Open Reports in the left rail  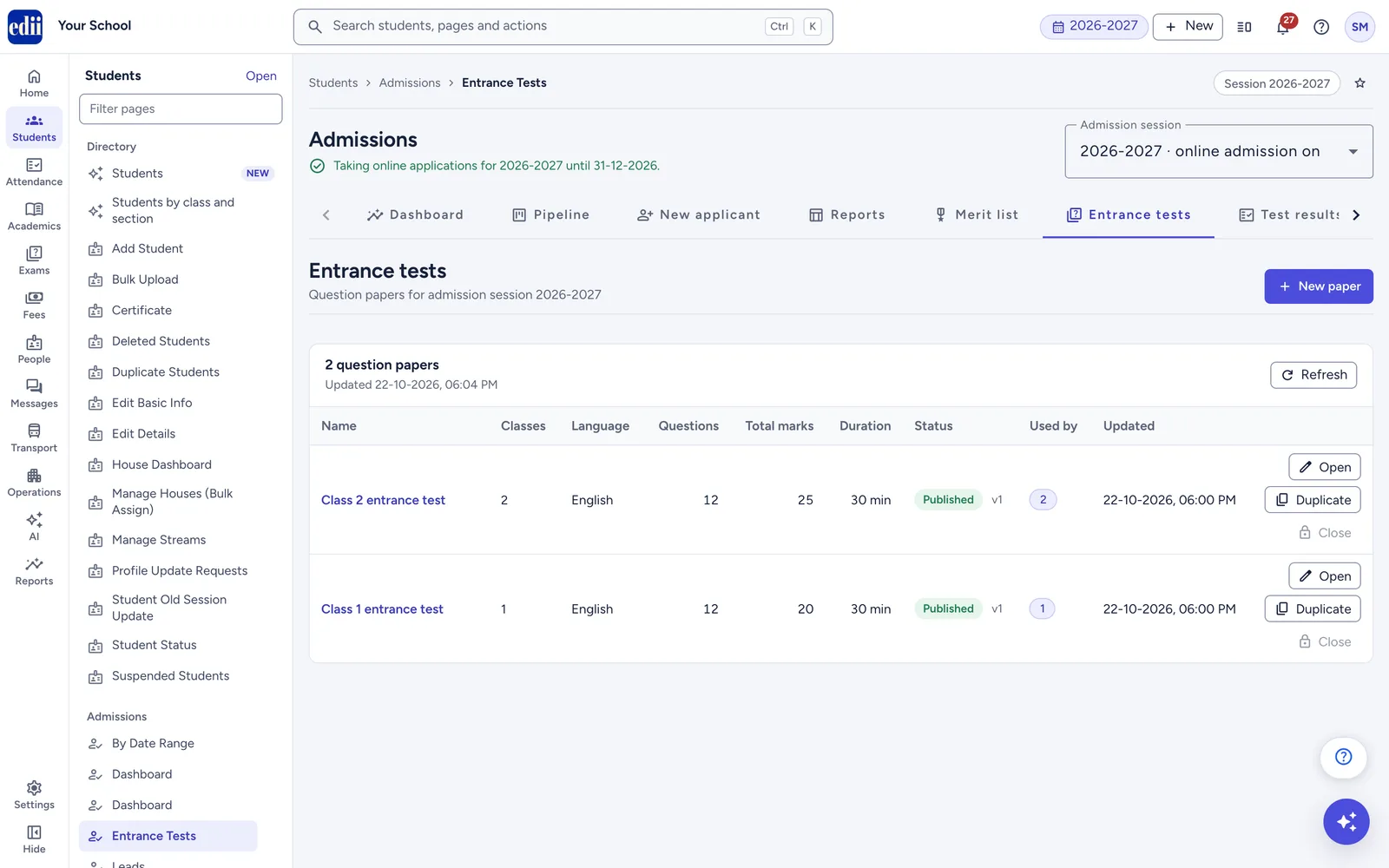click(x=34, y=571)
